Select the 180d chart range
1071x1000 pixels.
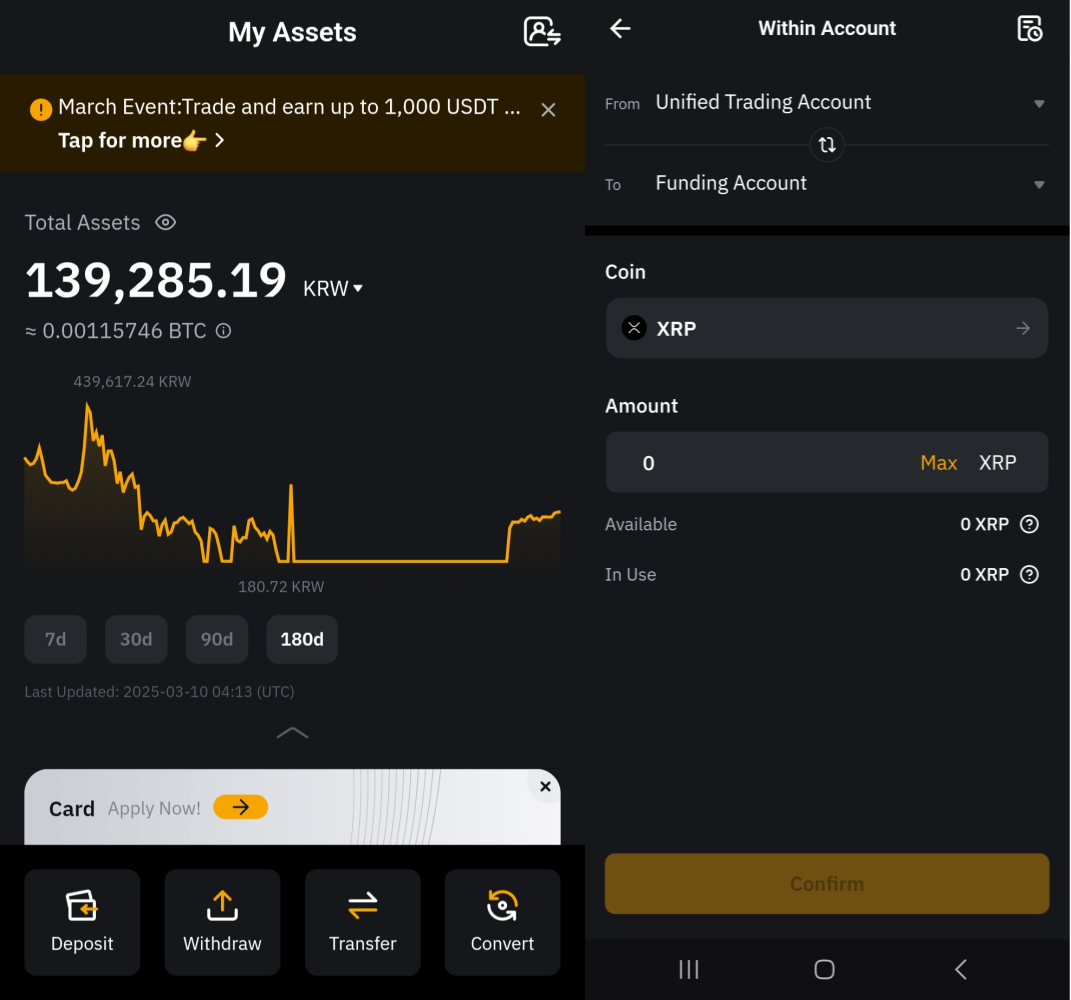point(302,639)
